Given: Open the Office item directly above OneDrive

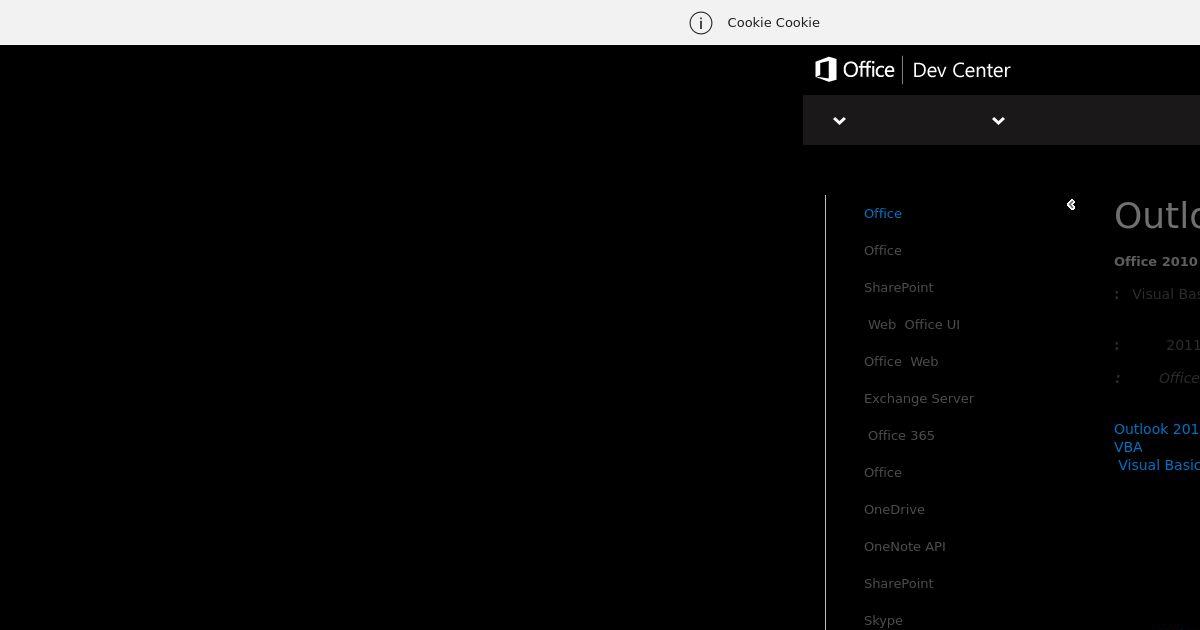Looking at the screenshot, I should click(883, 473).
